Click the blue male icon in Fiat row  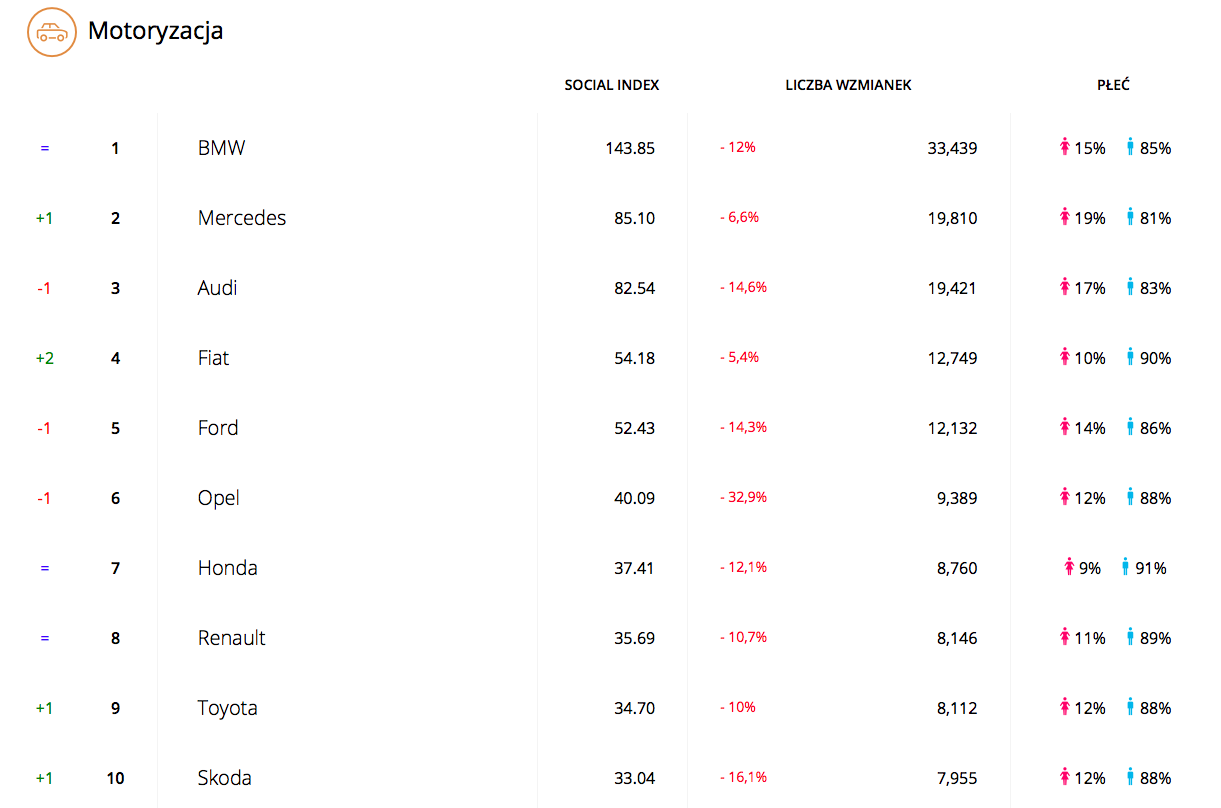point(1131,358)
